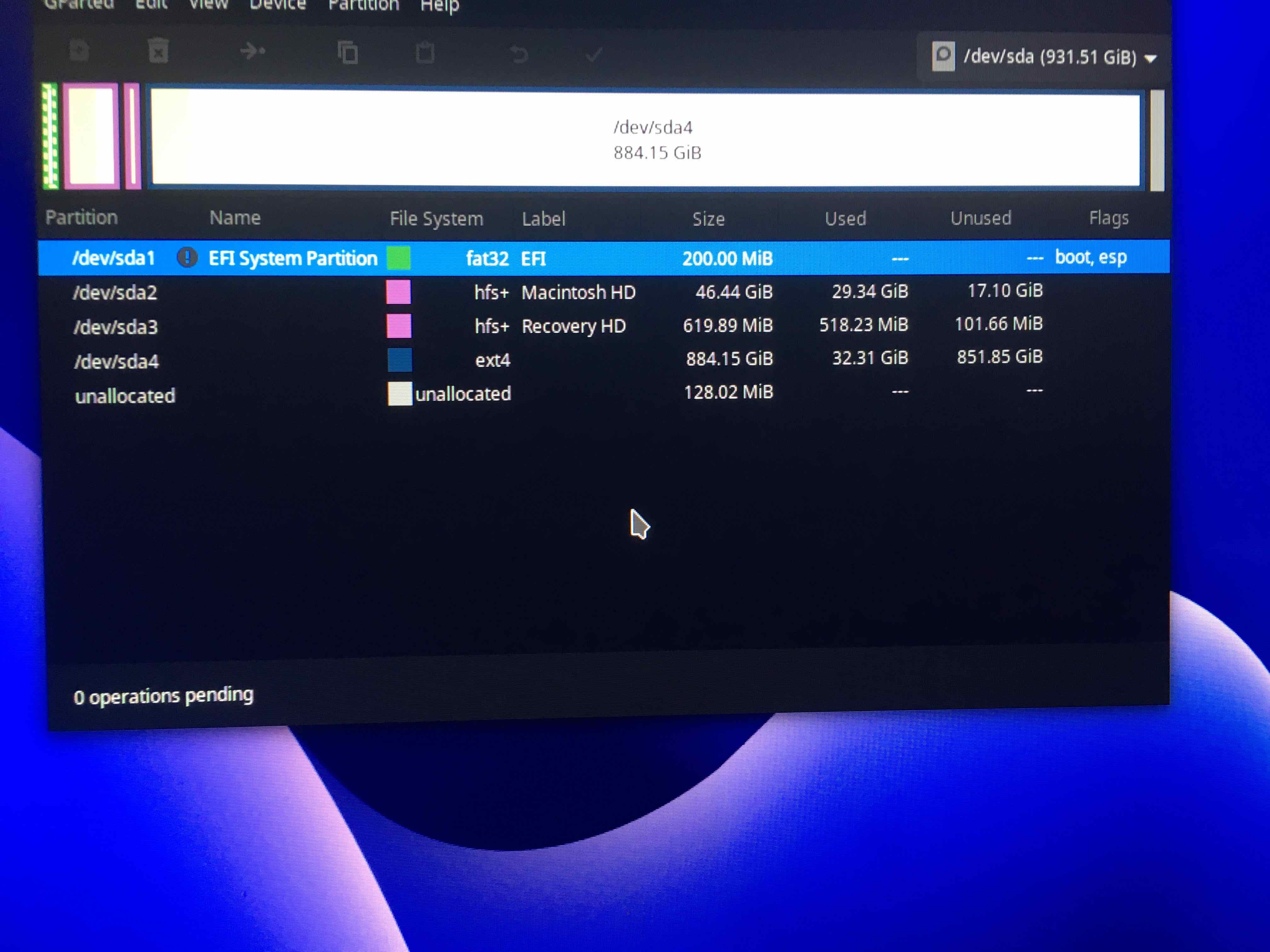The image size is (1270, 952).
Task: Click the Paste partition toolbar icon
Action: (x=425, y=54)
